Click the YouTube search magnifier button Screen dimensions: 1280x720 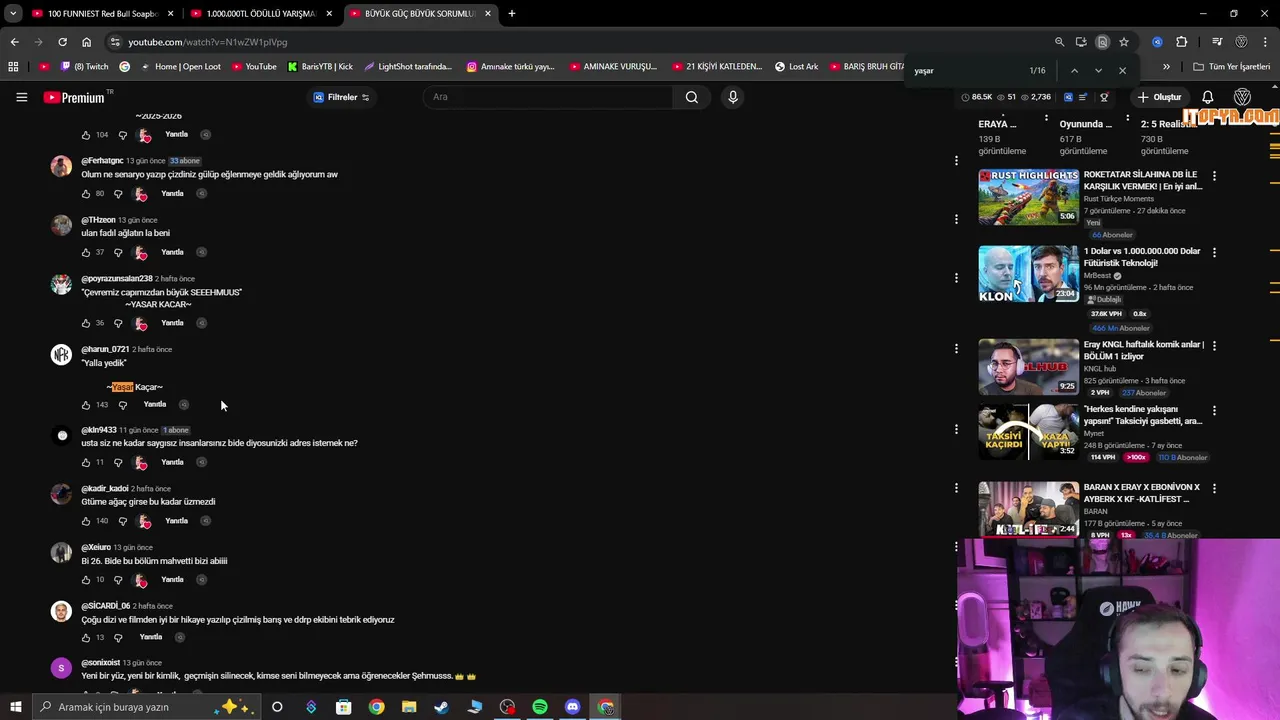(691, 97)
